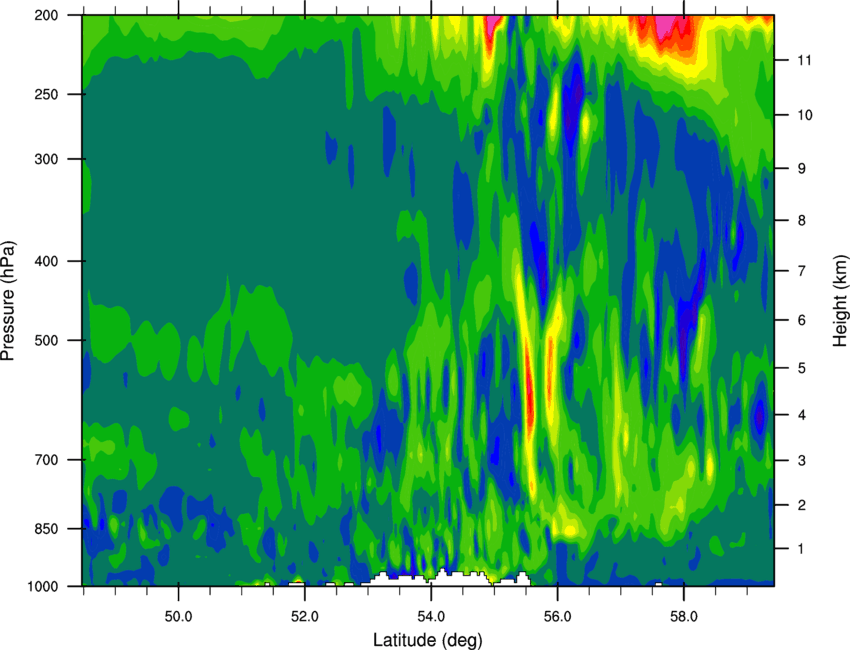Click the 700 pressure tick label
This screenshot has height=650, width=850.
(47, 460)
